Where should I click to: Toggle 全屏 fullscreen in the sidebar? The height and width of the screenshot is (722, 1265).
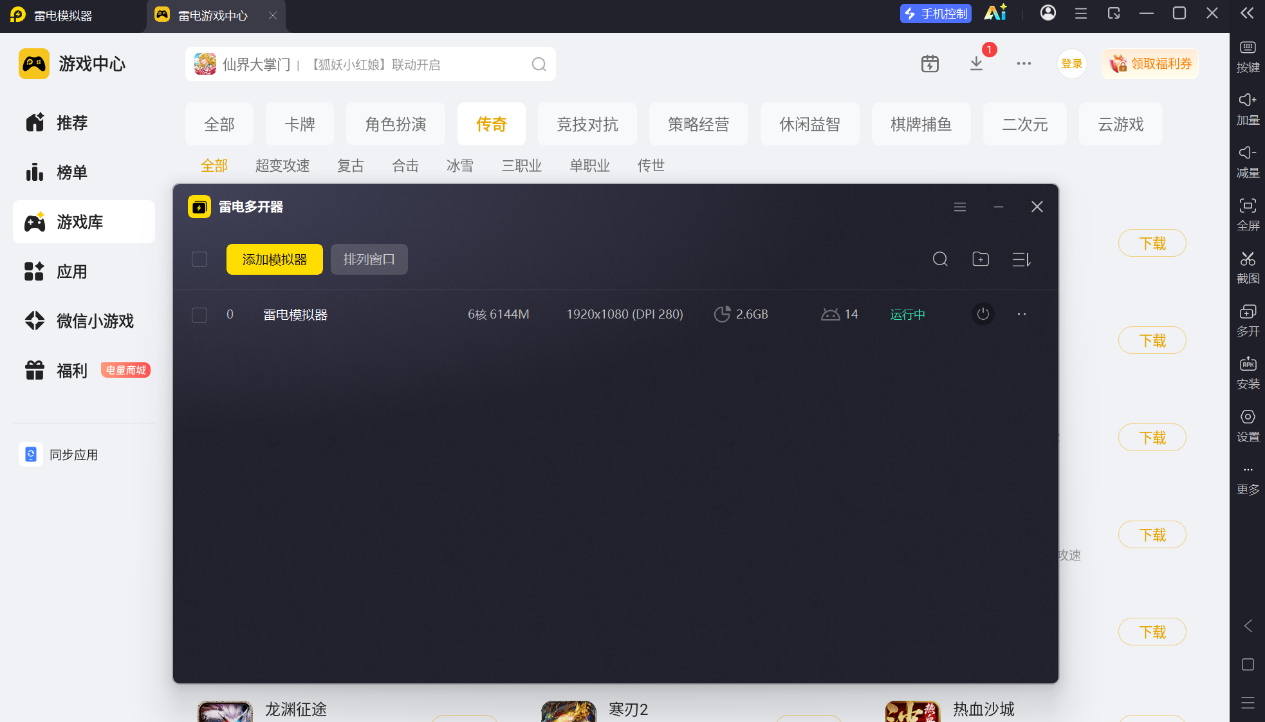[1247, 214]
